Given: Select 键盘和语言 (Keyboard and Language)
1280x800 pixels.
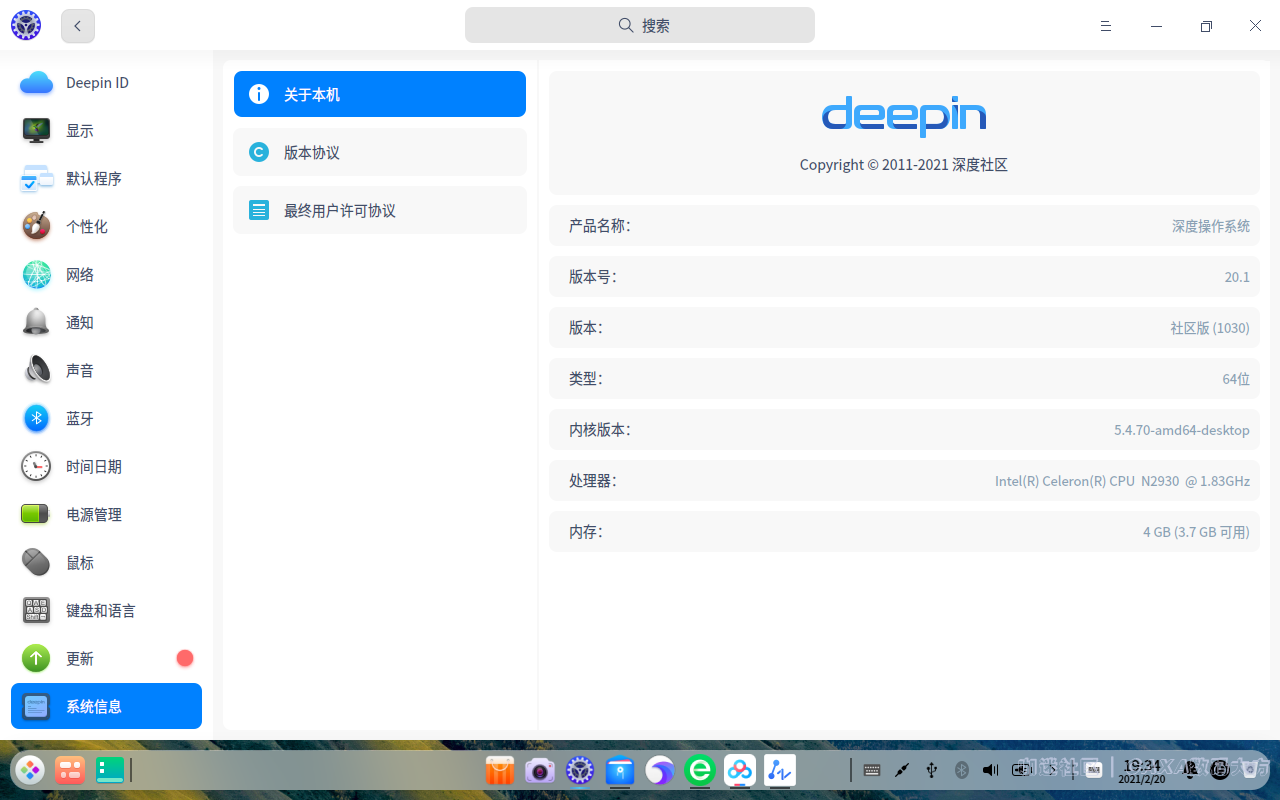Looking at the screenshot, I should pyautogui.click(x=100, y=611).
